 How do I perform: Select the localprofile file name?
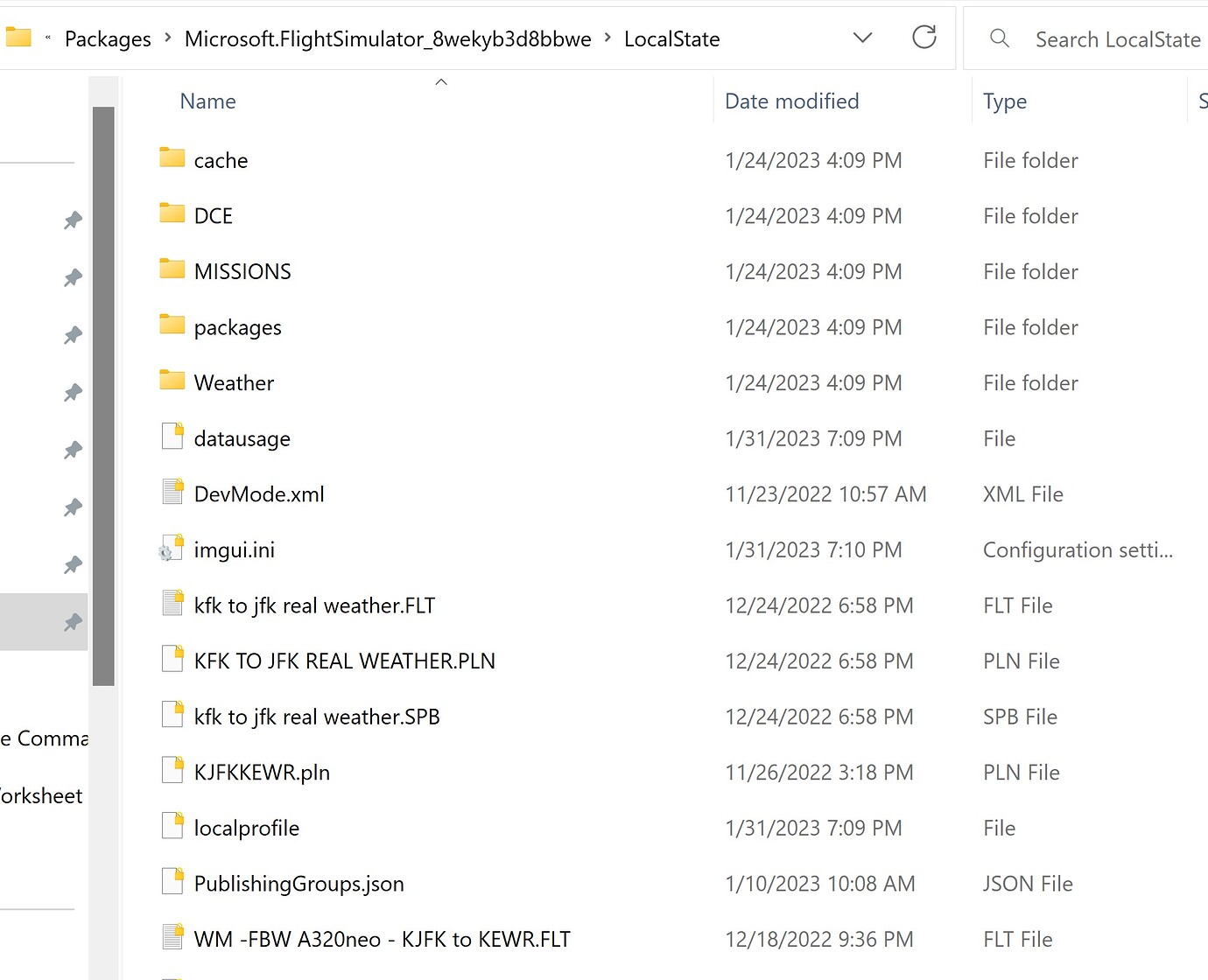point(247,829)
